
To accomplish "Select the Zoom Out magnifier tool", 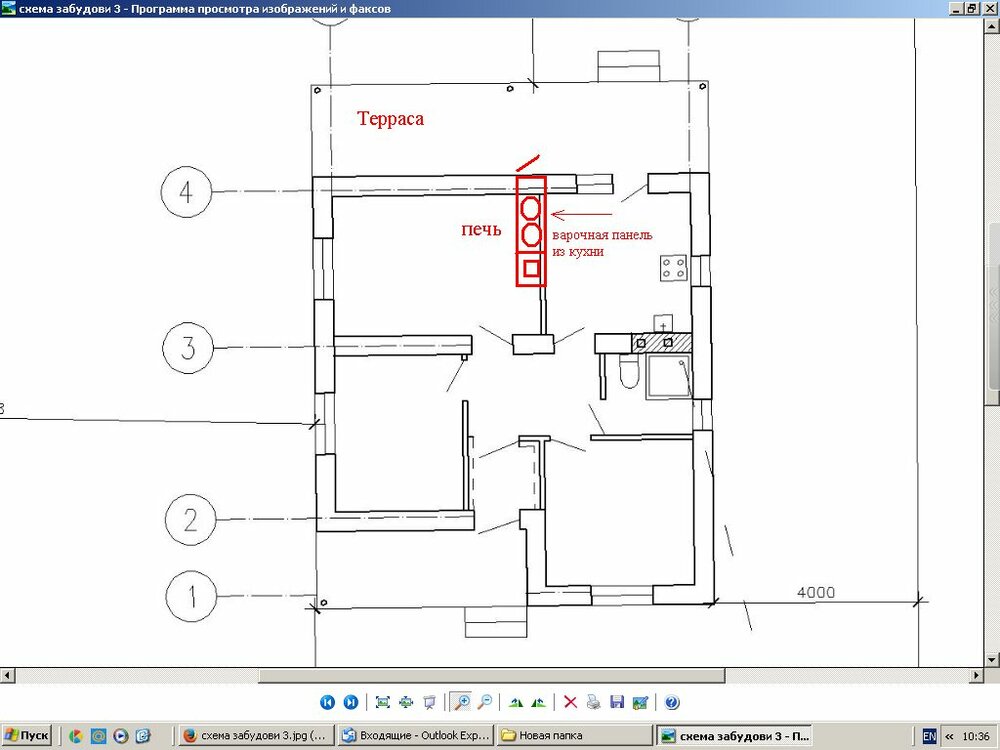I will tap(485, 702).
